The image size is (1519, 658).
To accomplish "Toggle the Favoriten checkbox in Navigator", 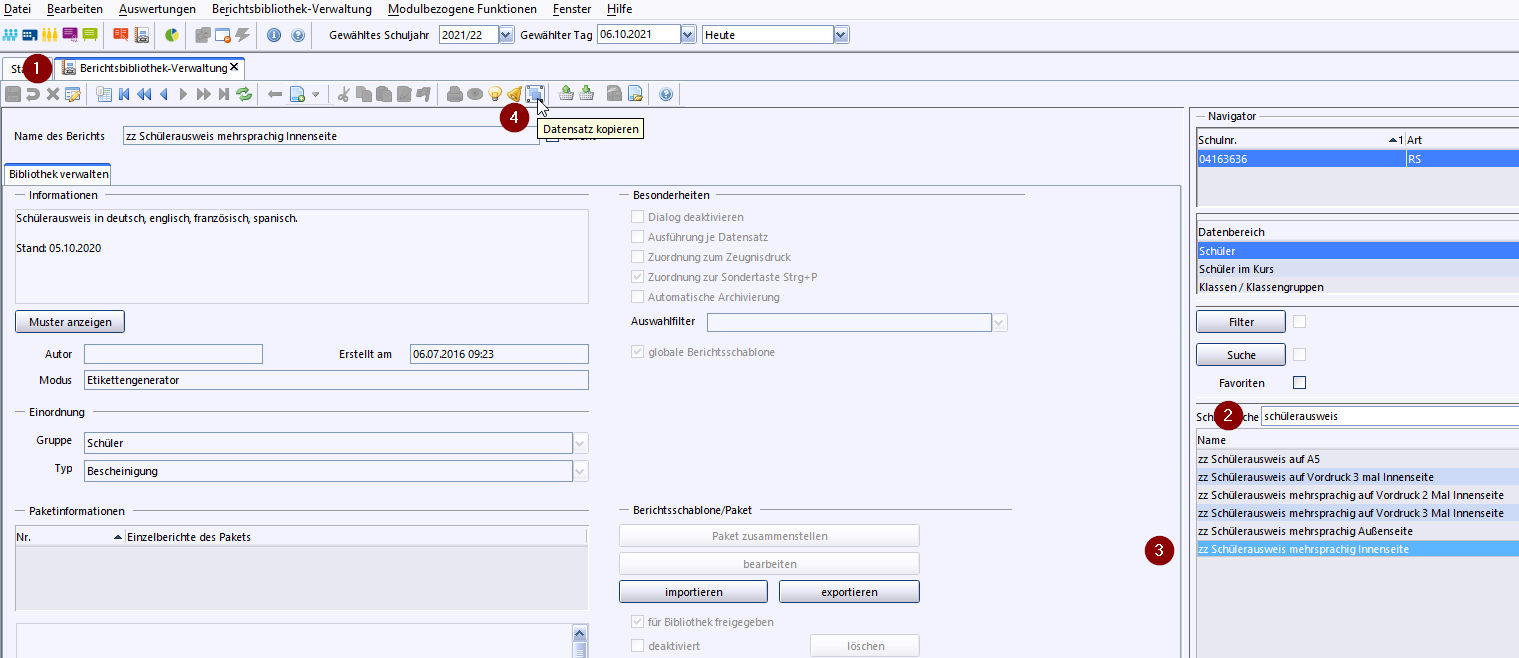I will coord(1300,383).
